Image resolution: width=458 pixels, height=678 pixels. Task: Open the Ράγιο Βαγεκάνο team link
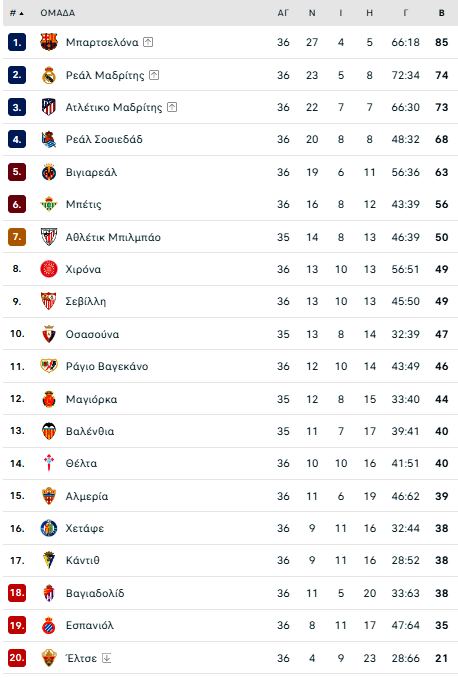tap(107, 366)
